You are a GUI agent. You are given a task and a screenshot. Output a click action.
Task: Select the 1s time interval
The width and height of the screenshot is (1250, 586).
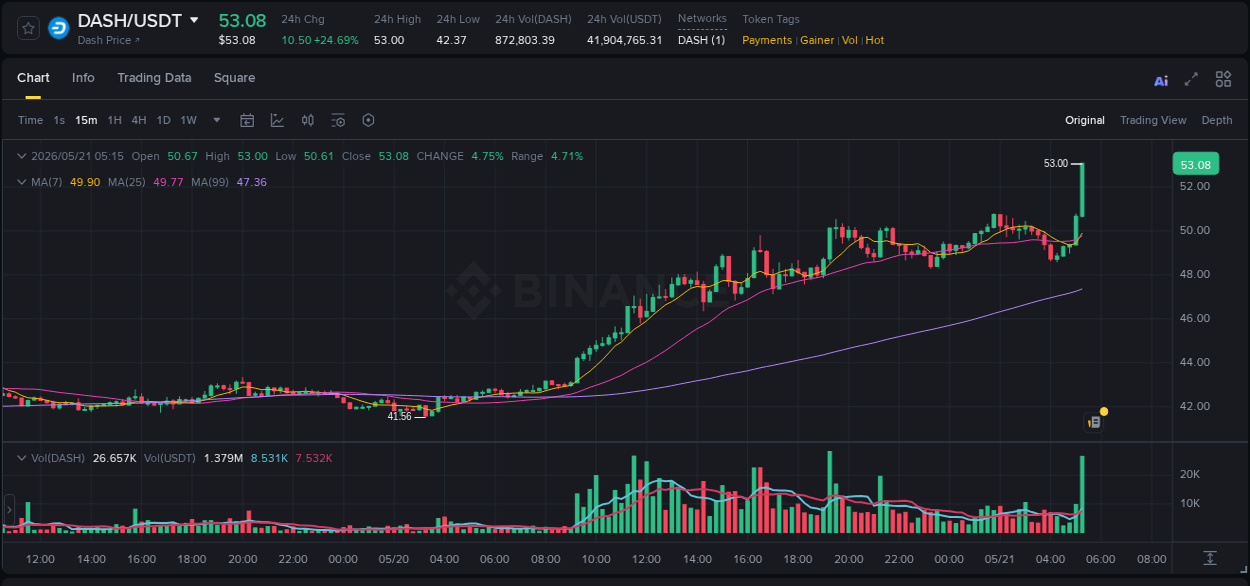pyautogui.click(x=59, y=120)
